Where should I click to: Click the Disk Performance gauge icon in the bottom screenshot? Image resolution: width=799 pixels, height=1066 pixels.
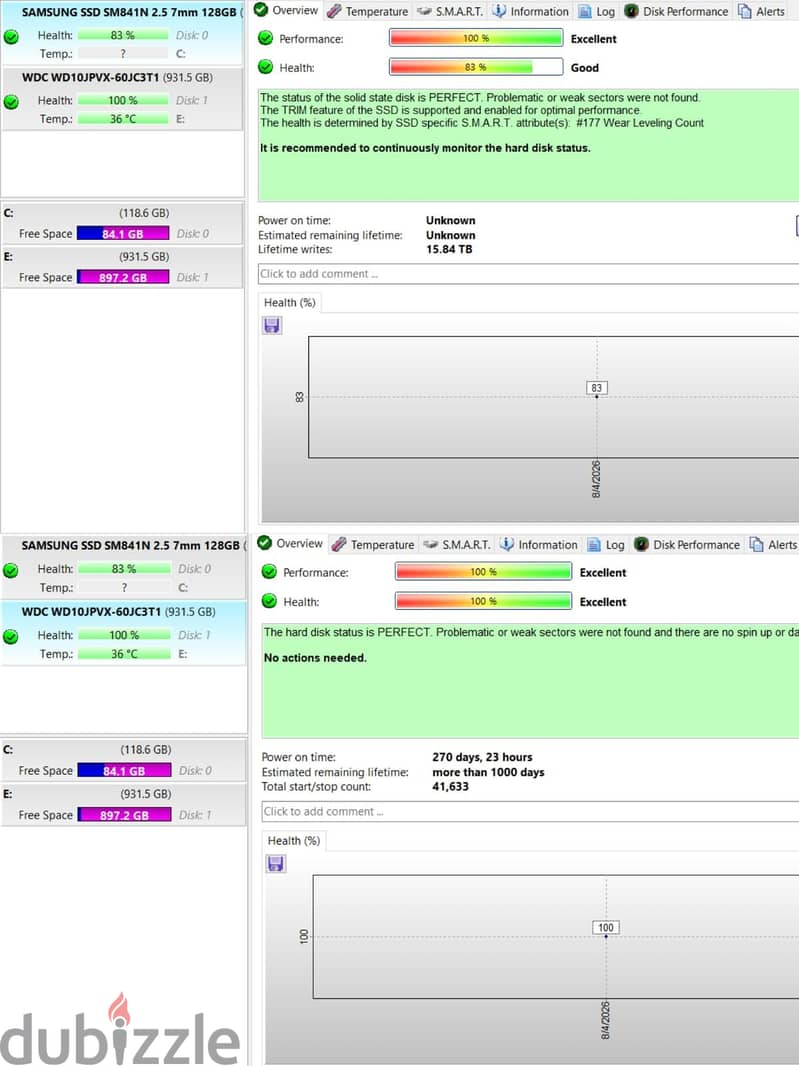(641, 544)
